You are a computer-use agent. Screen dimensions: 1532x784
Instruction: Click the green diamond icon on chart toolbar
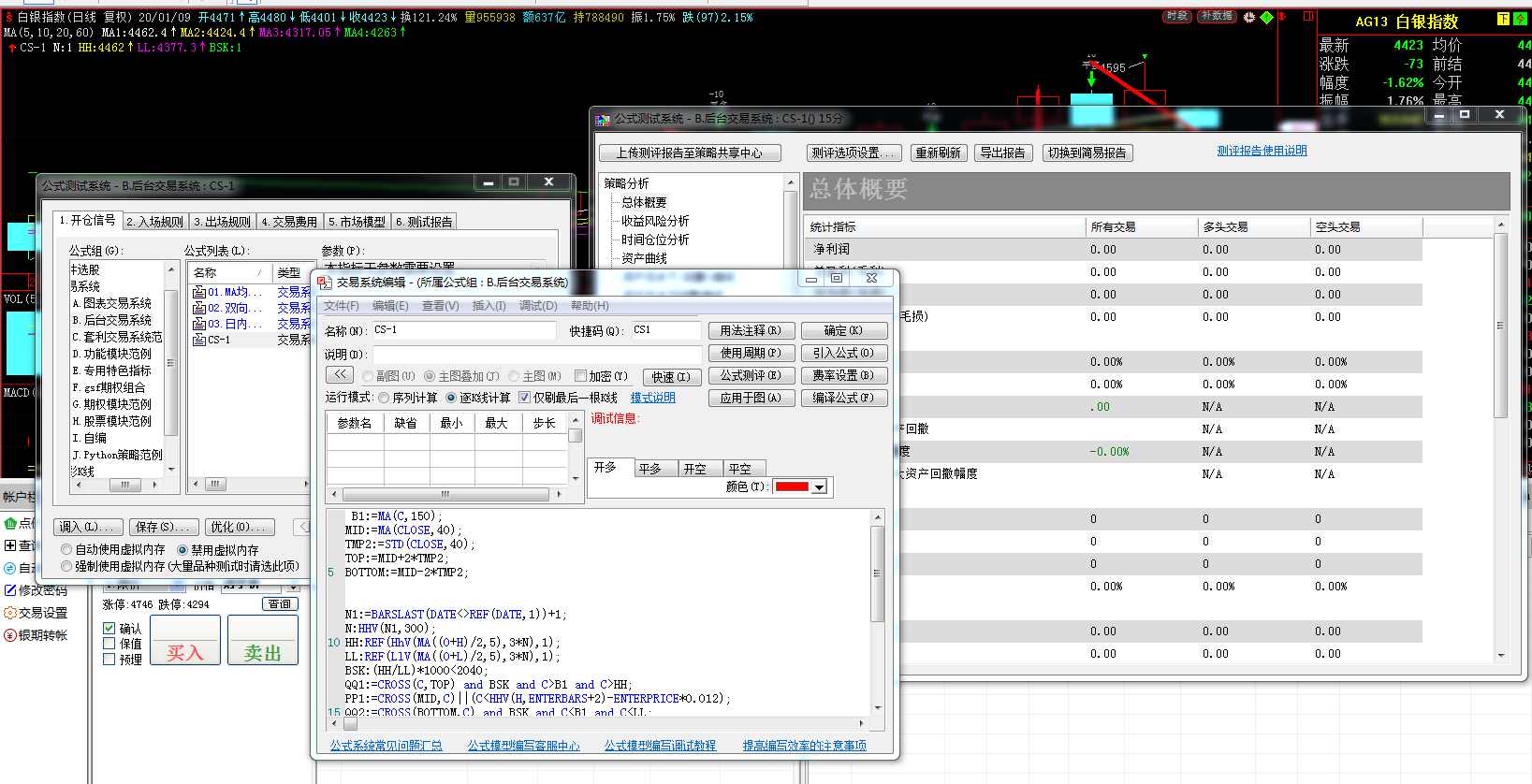(x=1266, y=17)
